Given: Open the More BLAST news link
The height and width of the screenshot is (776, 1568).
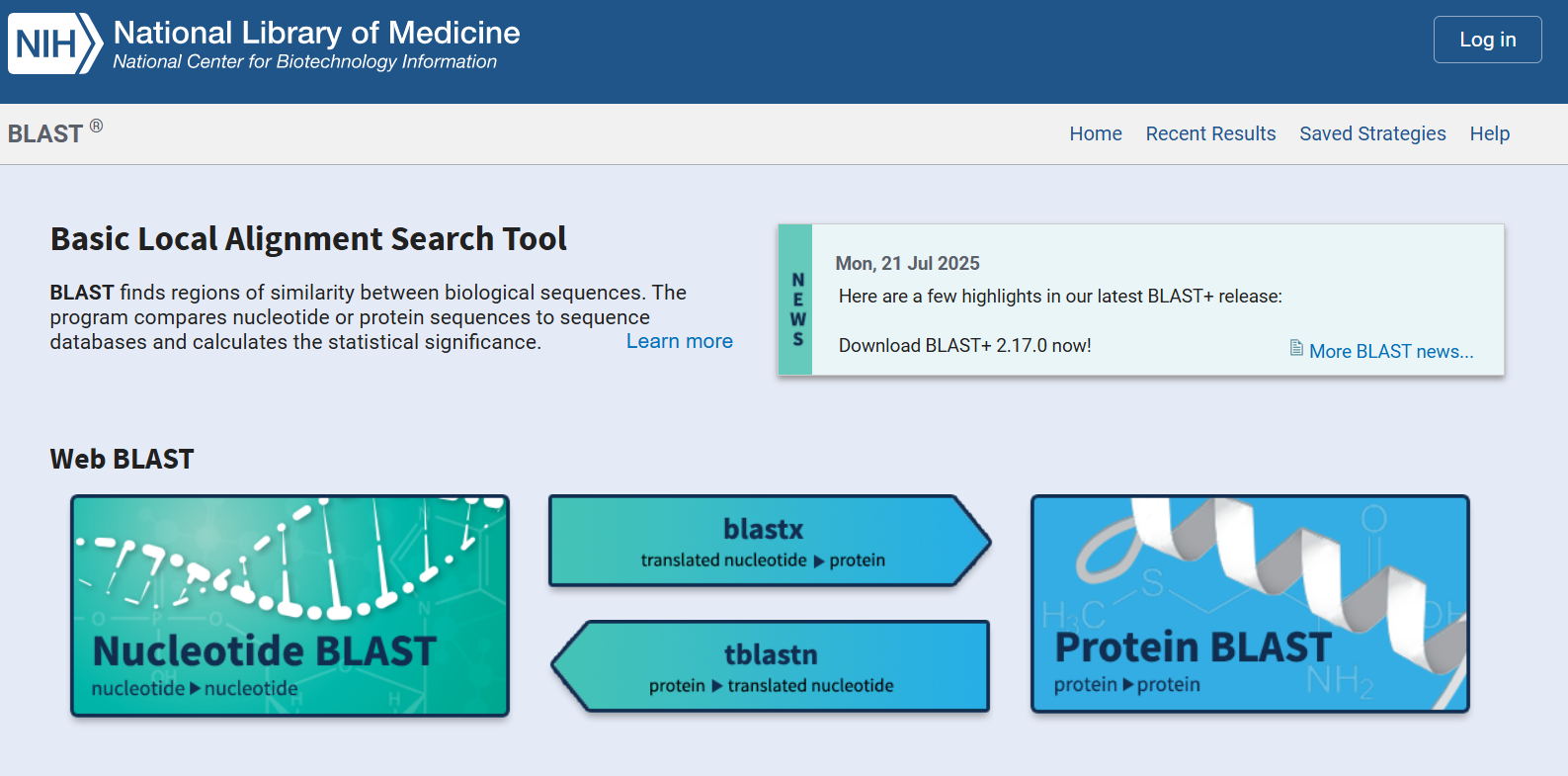Looking at the screenshot, I should click(x=1390, y=352).
